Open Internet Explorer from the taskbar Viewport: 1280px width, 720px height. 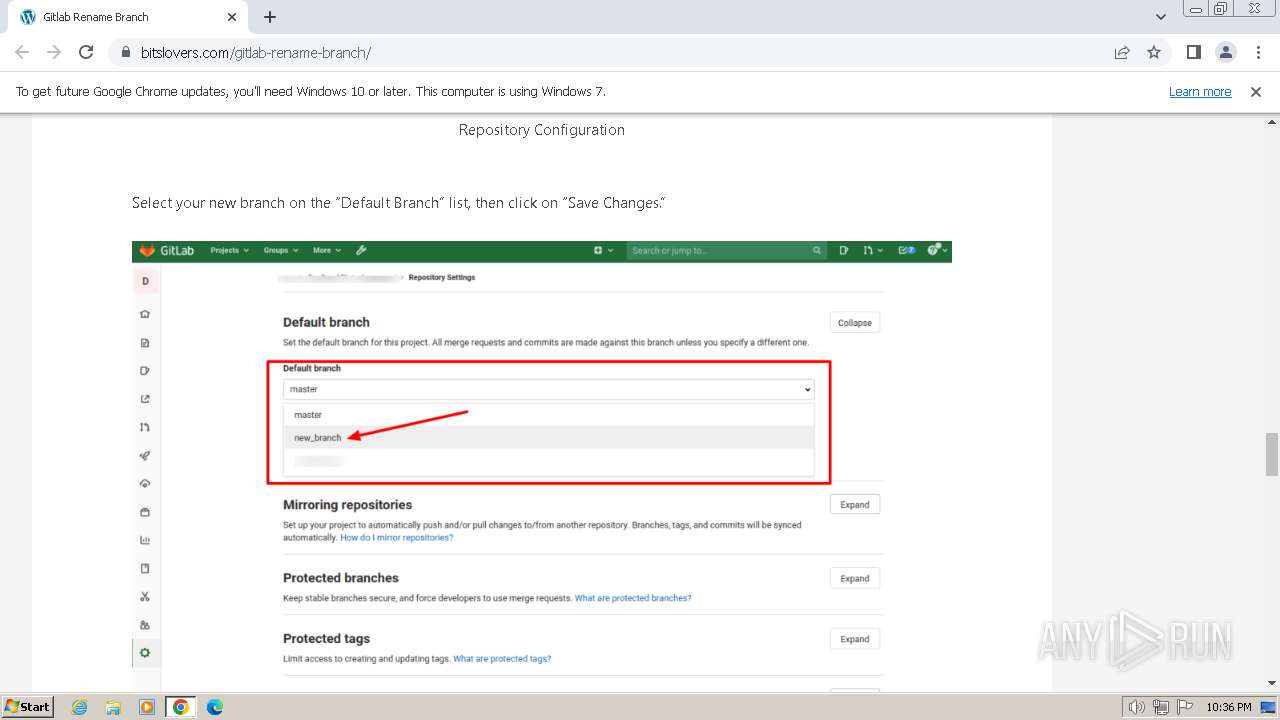pyautogui.click(x=80, y=707)
